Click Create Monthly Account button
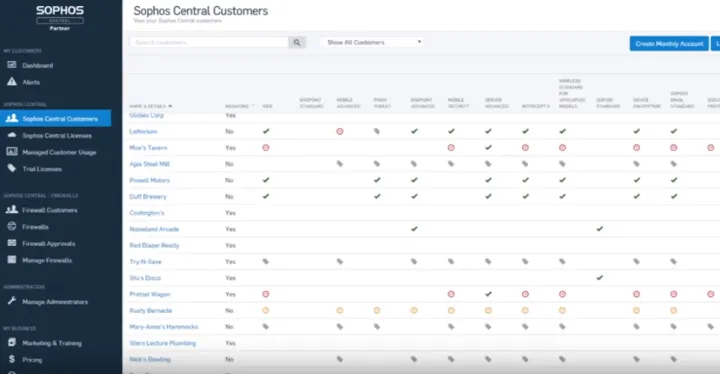 (x=669, y=44)
